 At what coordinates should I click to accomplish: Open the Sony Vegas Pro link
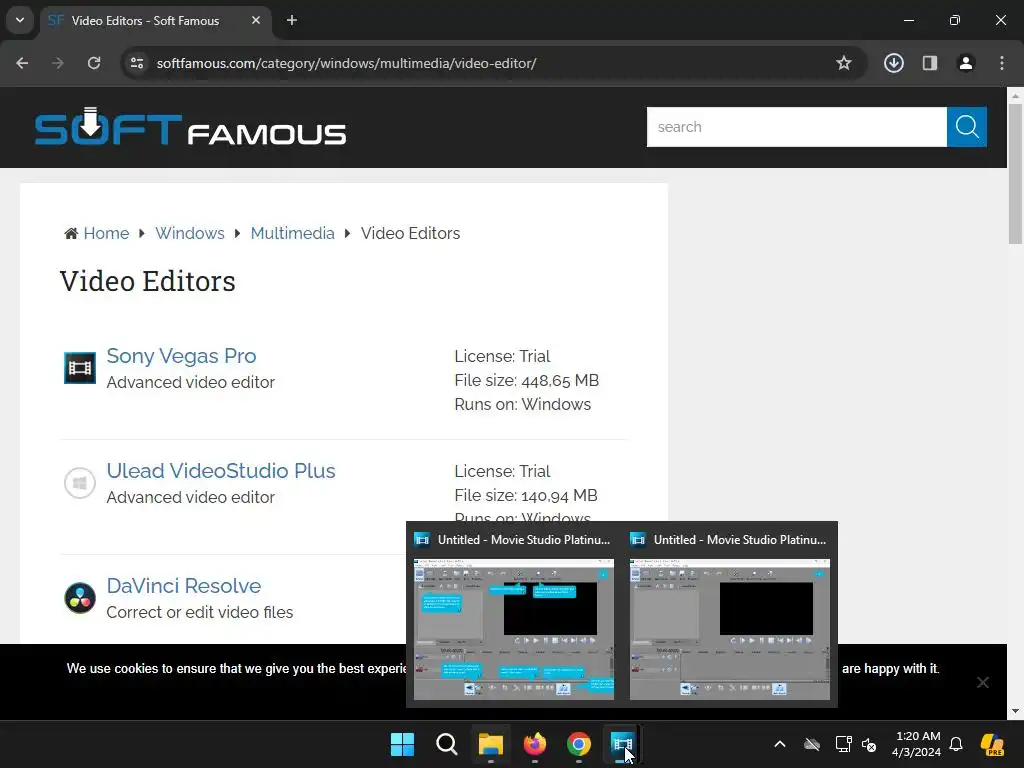coord(181,356)
